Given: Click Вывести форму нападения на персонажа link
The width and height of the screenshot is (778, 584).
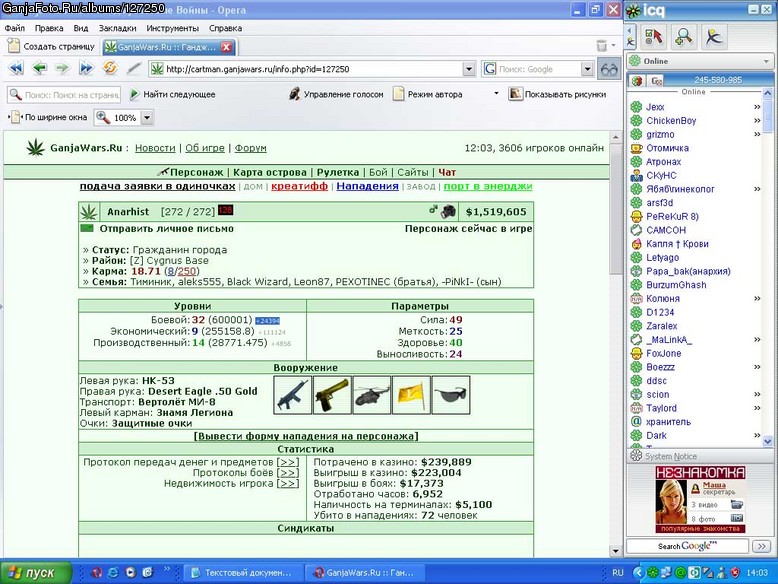Looking at the screenshot, I should [306, 436].
